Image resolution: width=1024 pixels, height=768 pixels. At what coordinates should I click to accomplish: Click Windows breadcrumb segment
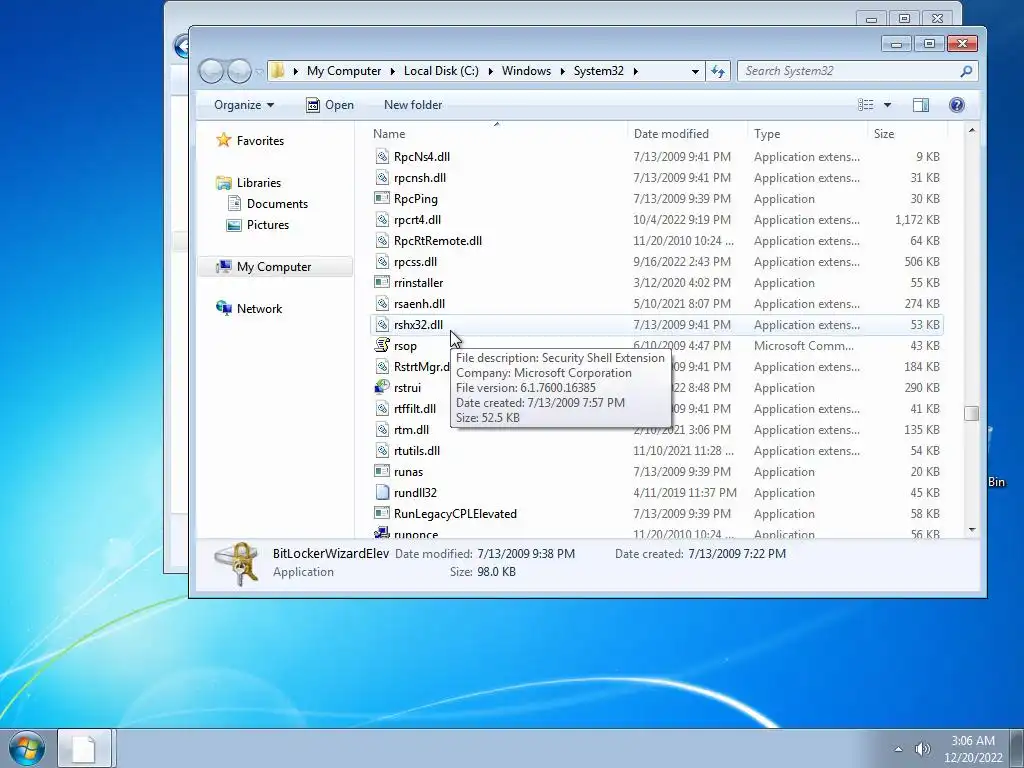(526, 71)
